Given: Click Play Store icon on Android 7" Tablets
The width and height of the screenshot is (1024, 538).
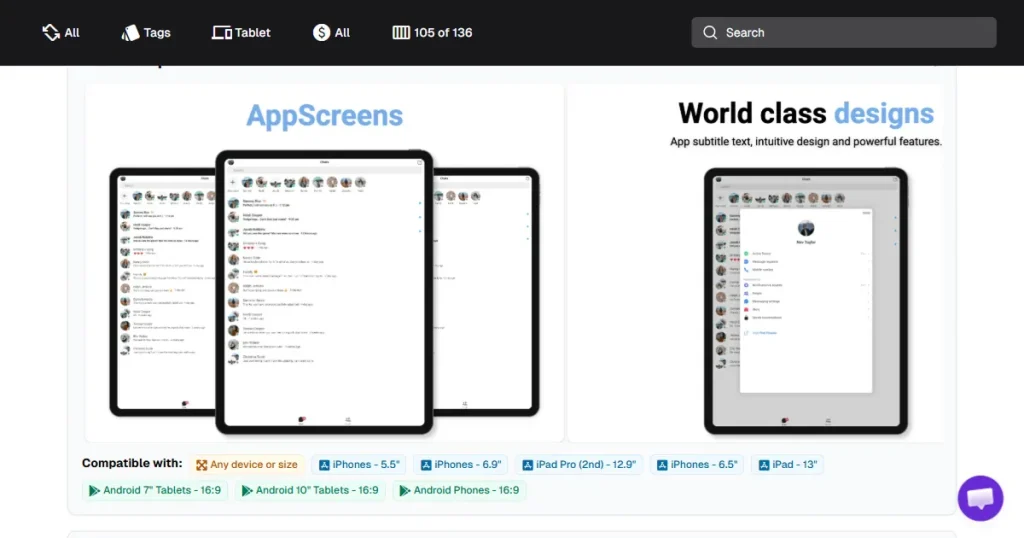Looking at the screenshot, I should click(x=94, y=490).
